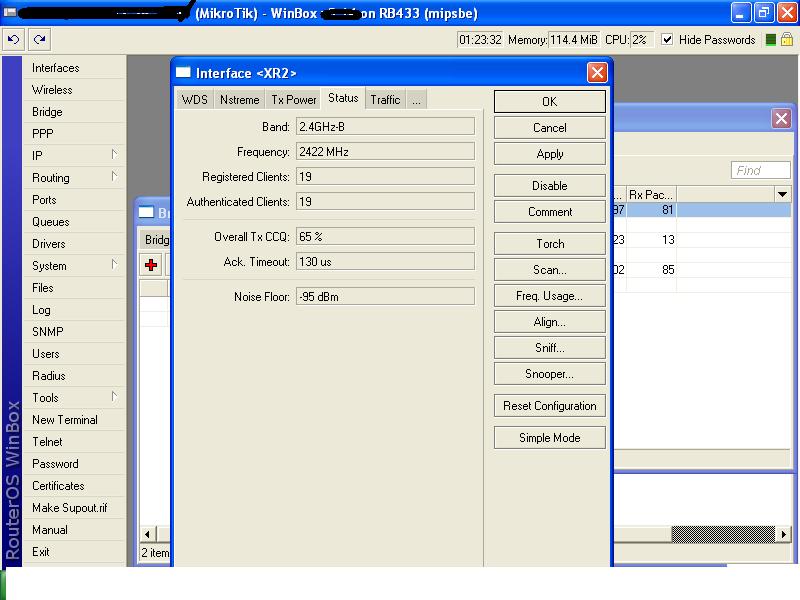Click the red plus add icon in Bridge window
Viewport: 800px width, 600px height.
click(151, 265)
